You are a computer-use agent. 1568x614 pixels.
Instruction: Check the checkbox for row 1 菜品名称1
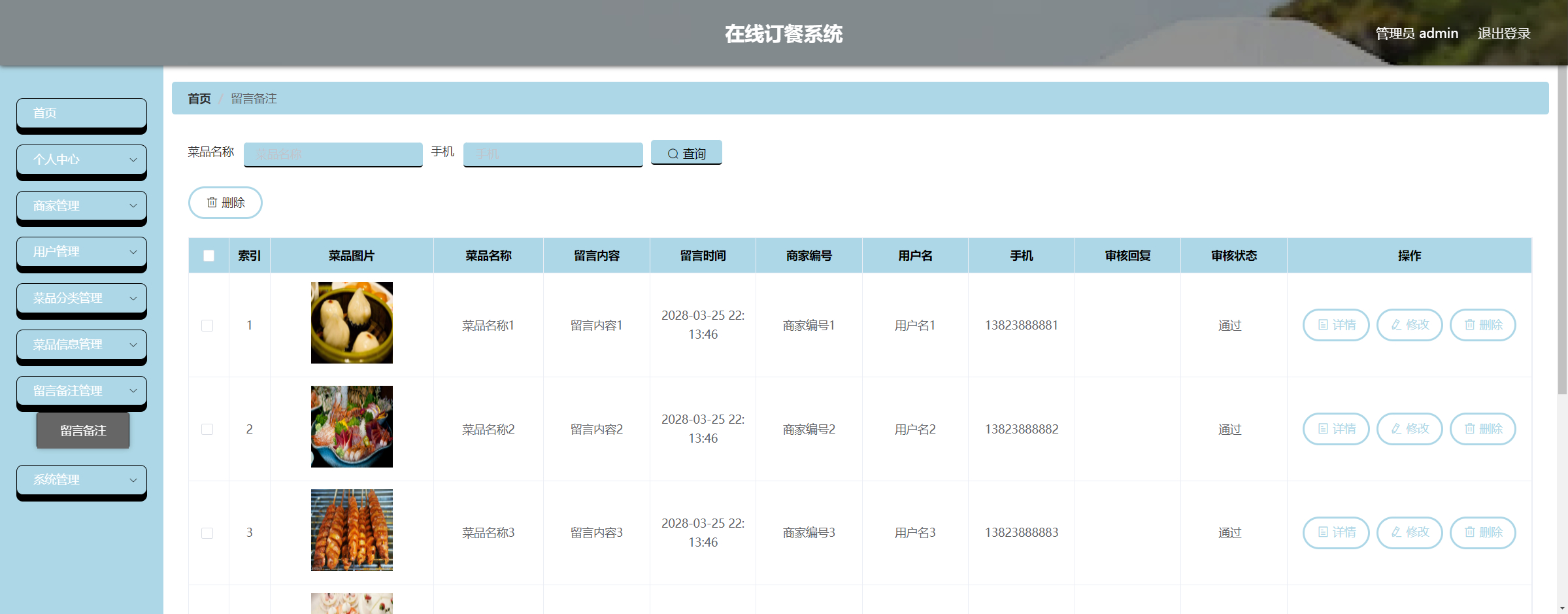pyautogui.click(x=207, y=326)
